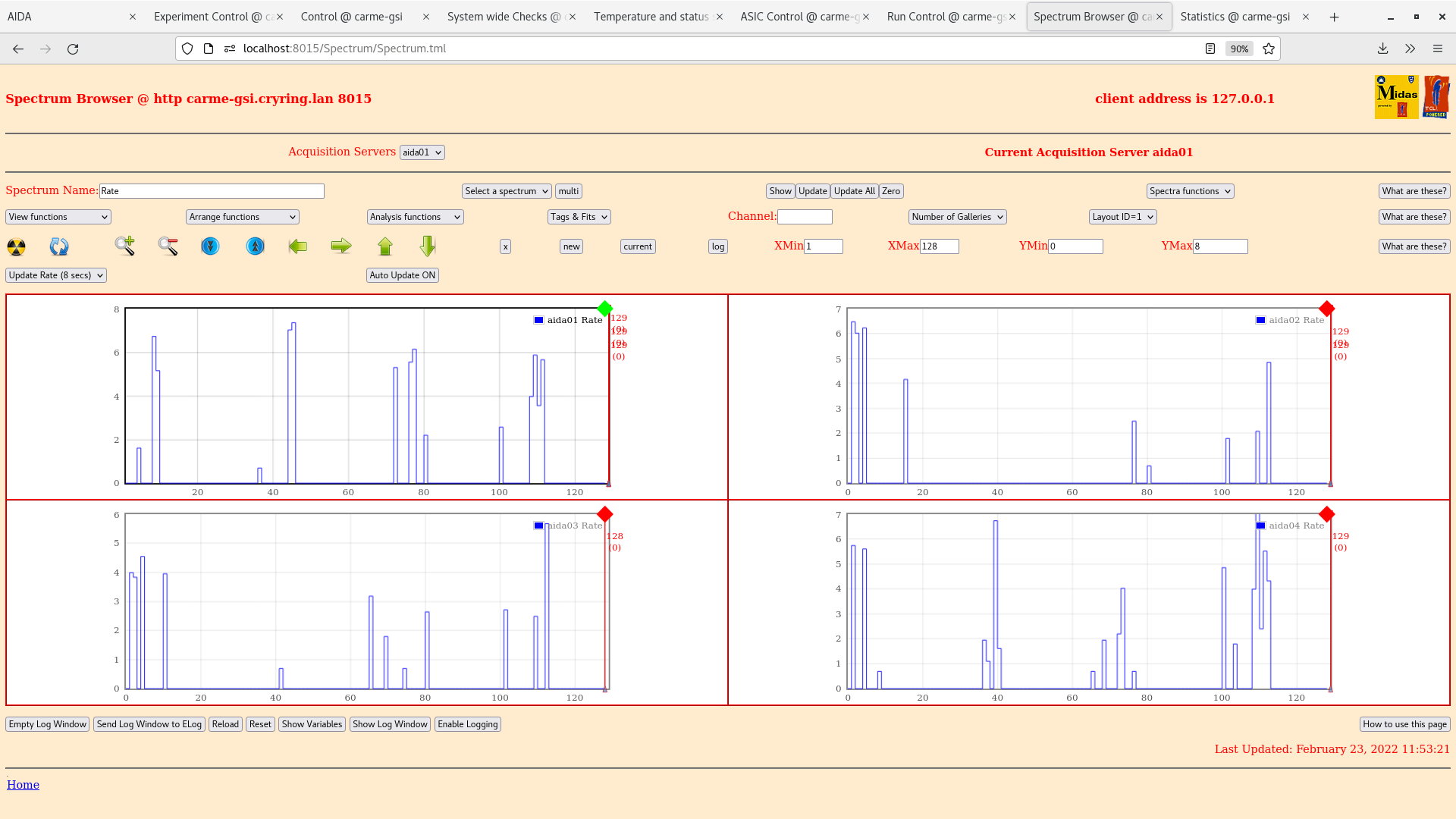
Task: Follow the Home link
Action: pos(23,785)
